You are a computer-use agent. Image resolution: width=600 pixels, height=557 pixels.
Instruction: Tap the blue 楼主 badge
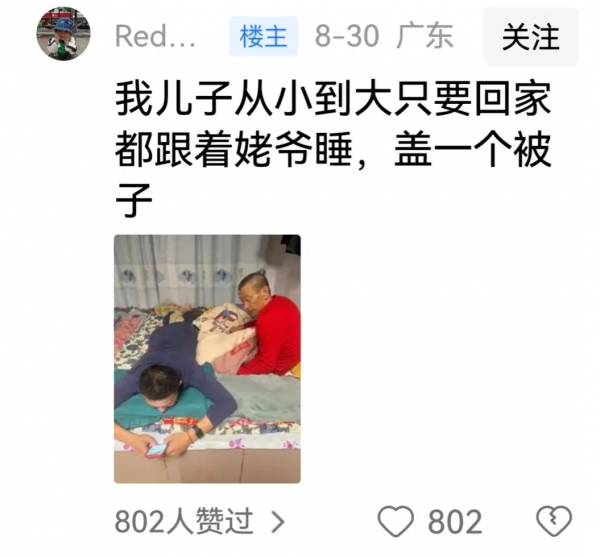click(x=263, y=36)
